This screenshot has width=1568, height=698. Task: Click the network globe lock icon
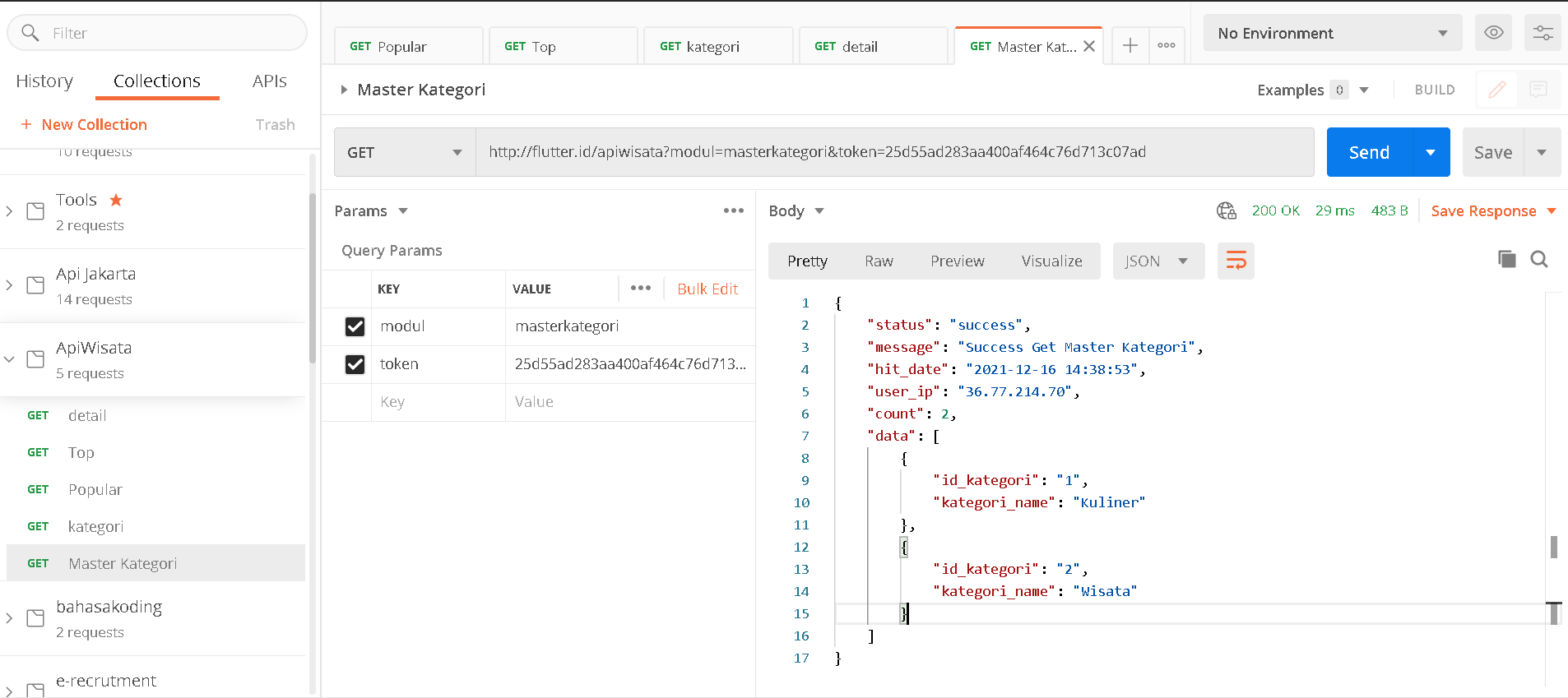point(1227,211)
